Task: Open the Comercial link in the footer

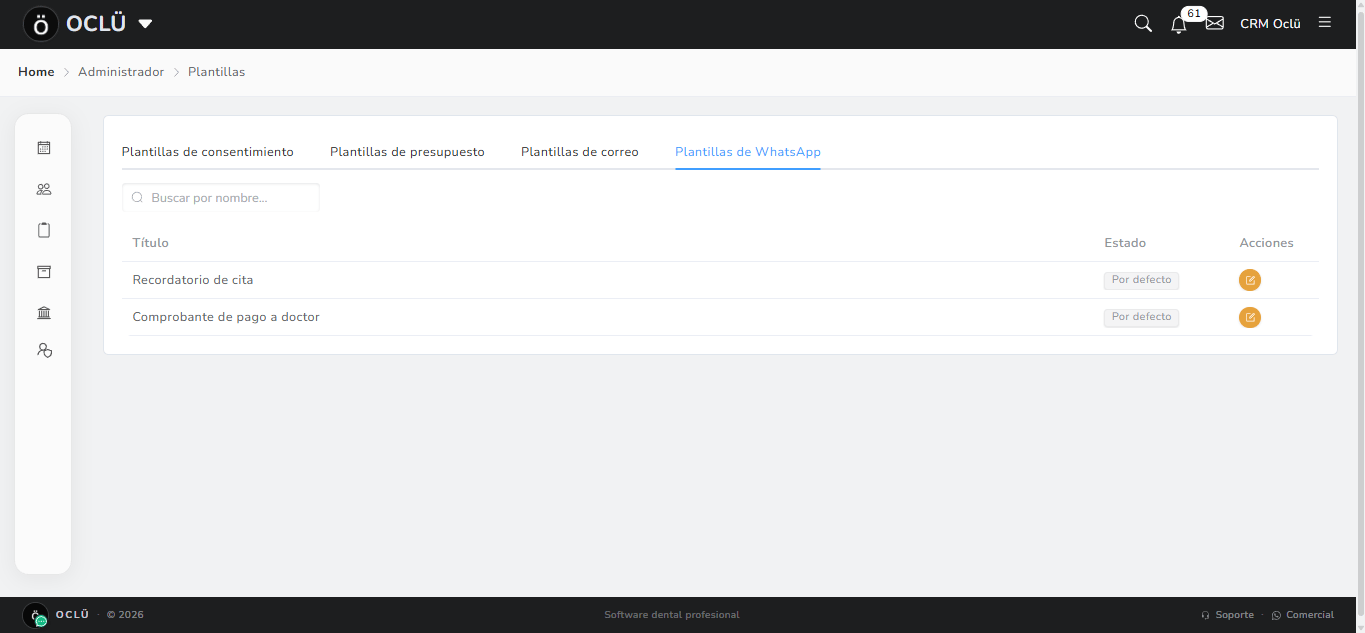Action: [x=1303, y=615]
